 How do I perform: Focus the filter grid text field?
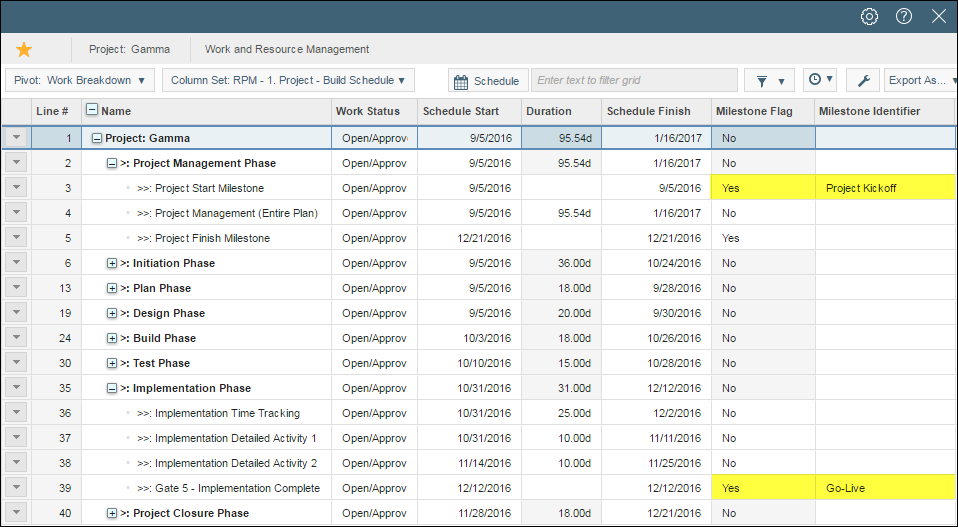[x=634, y=80]
